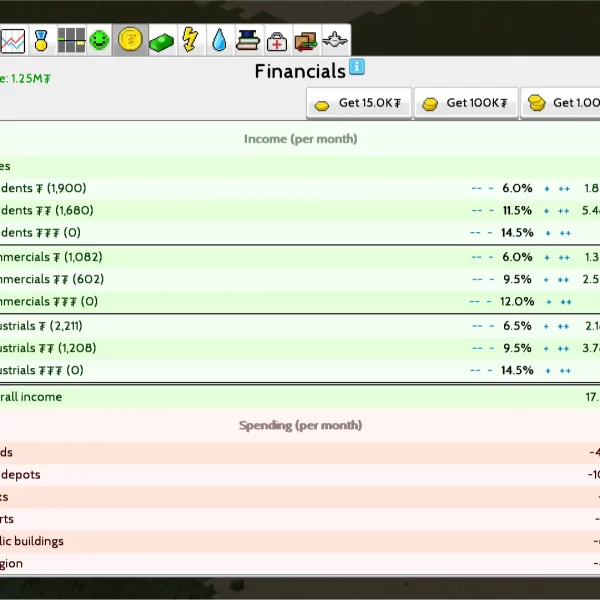Decrease the 11.5% tax with double minus

point(476,211)
